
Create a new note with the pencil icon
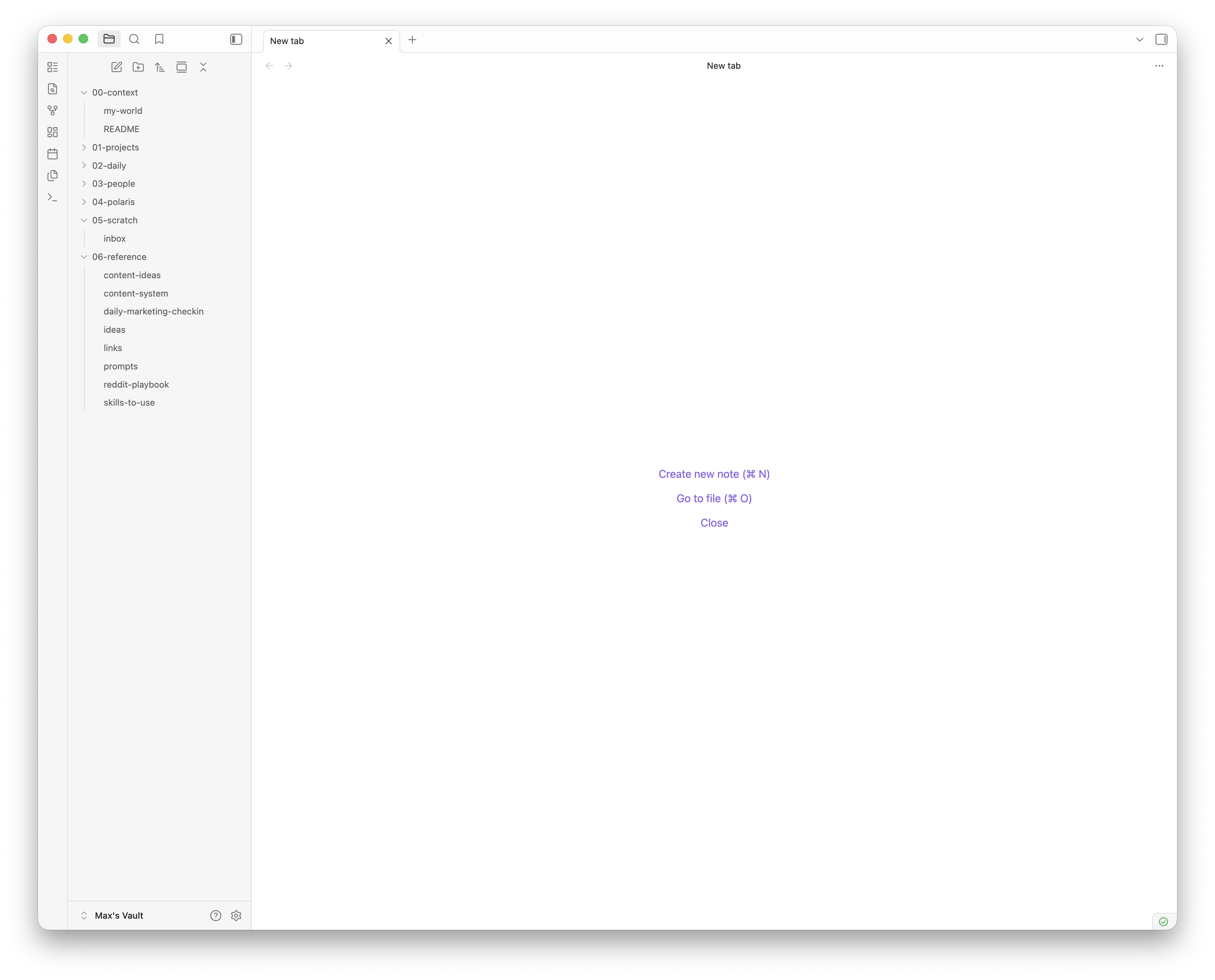(116, 67)
